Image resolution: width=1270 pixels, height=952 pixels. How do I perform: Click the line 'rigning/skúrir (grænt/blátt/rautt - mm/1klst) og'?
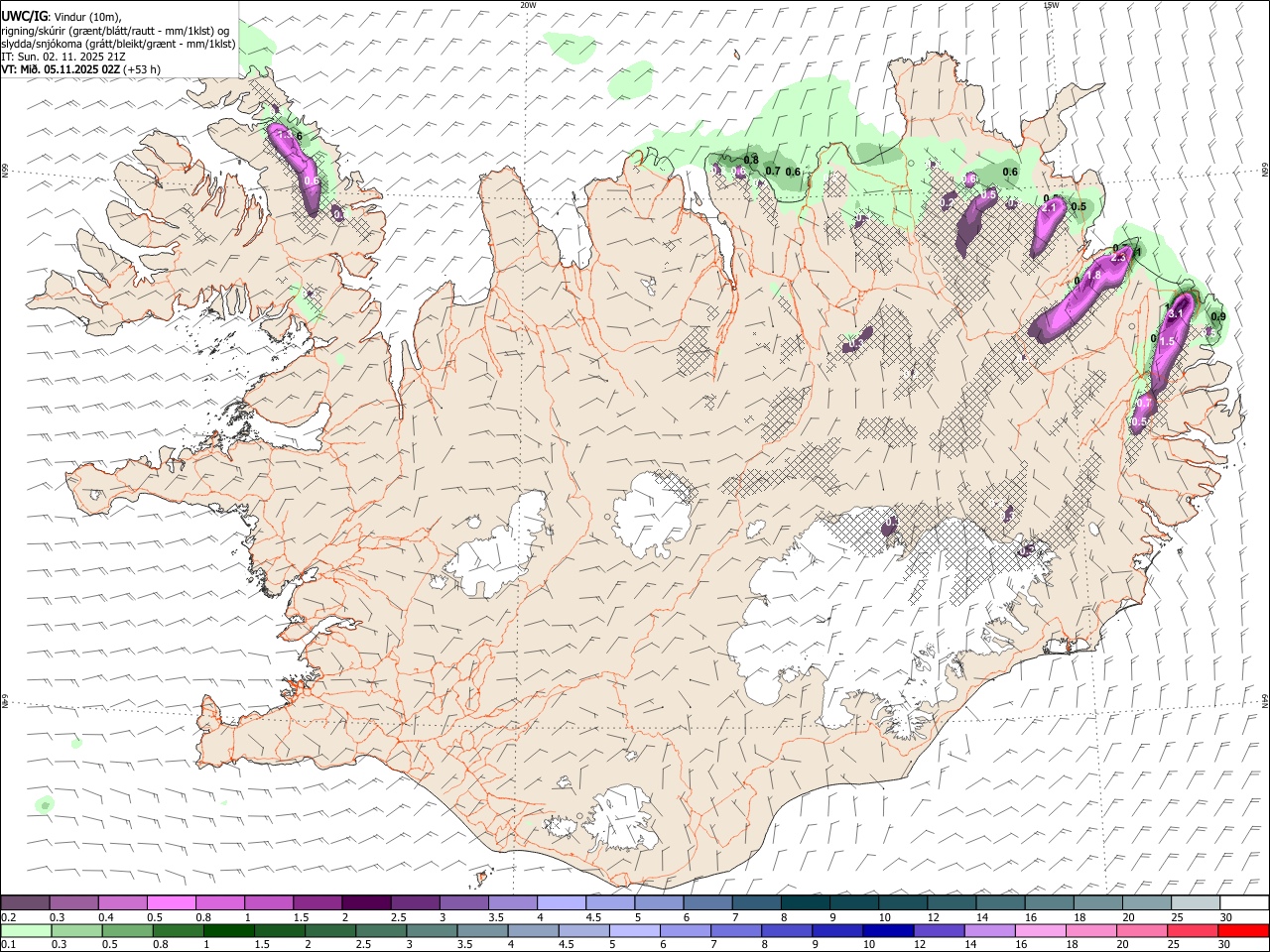115,30
